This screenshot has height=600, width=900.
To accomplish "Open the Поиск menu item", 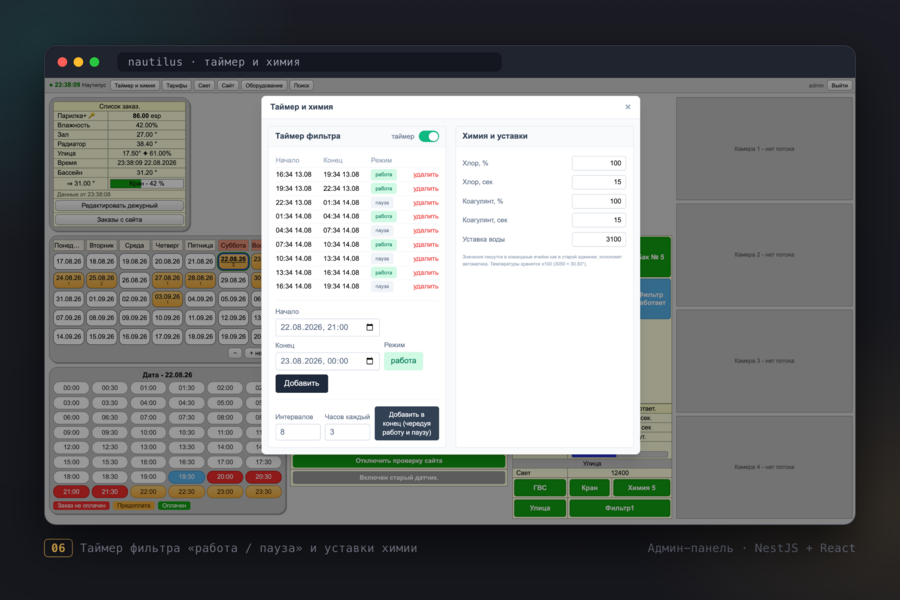I will pyautogui.click(x=301, y=86).
